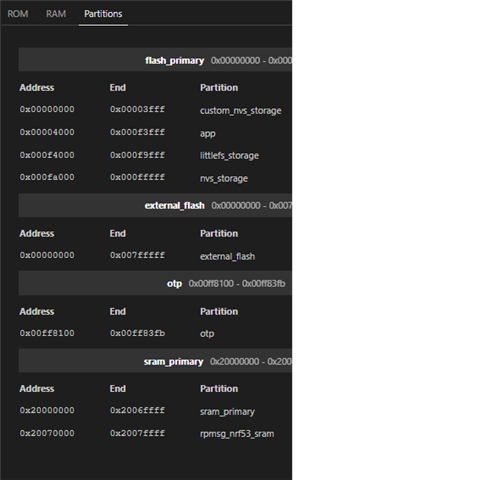The width and height of the screenshot is (486, 480).
Task: Select the app partition name
Action: [x=208, y=133]
